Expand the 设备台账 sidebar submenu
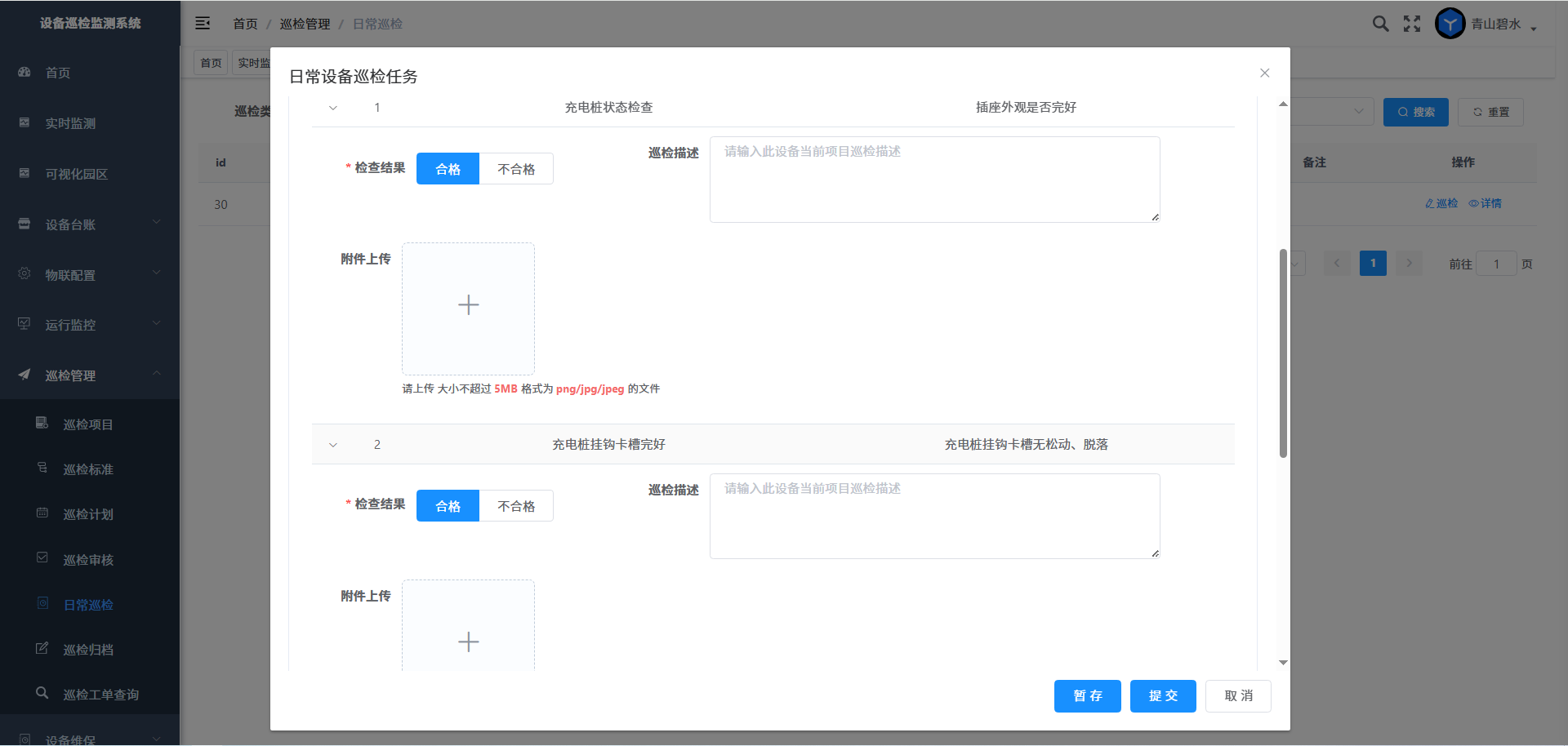The image size is (1568, 746). click(90, 224)
